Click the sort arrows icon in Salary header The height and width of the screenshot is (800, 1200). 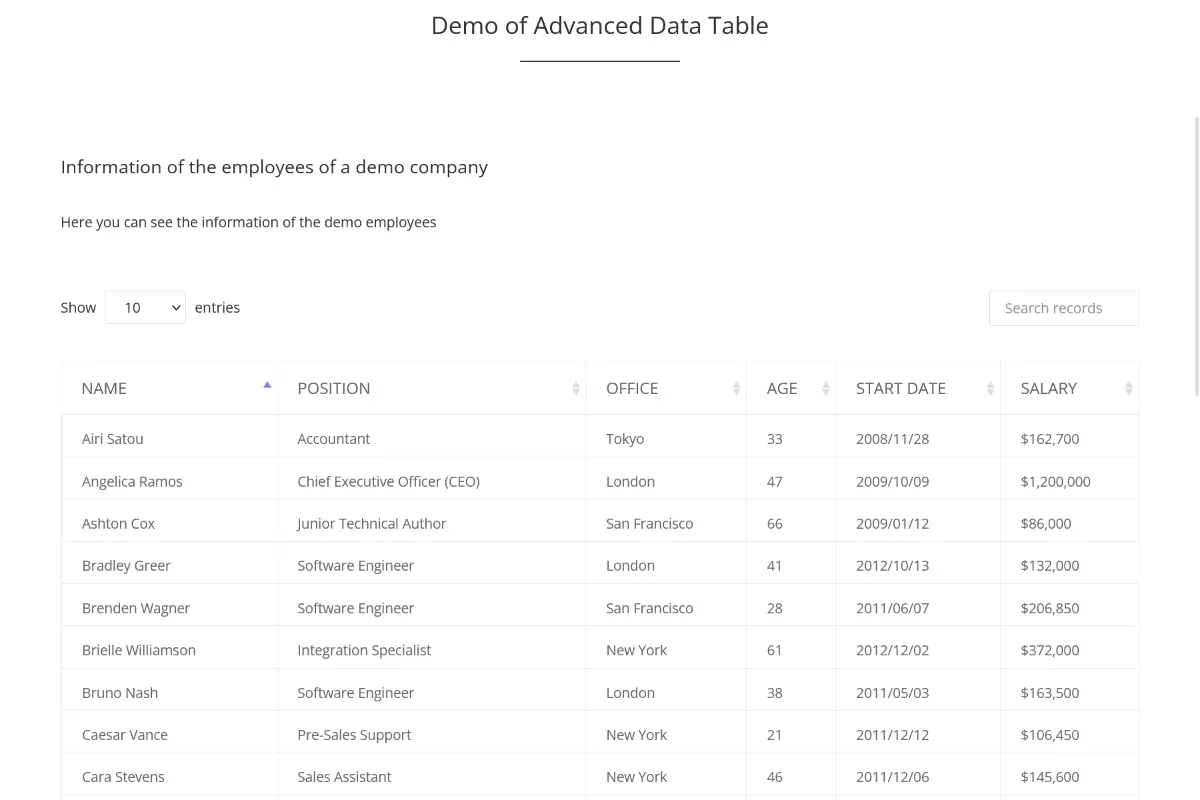point(1129,388)
